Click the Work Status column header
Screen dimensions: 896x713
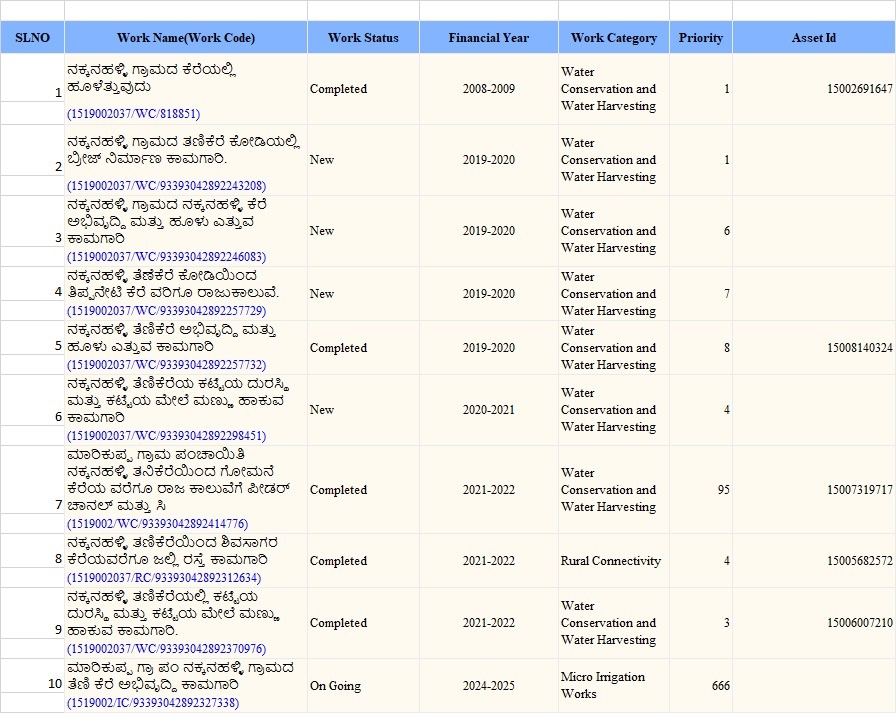pyautogui.click(x=363, y=38)
